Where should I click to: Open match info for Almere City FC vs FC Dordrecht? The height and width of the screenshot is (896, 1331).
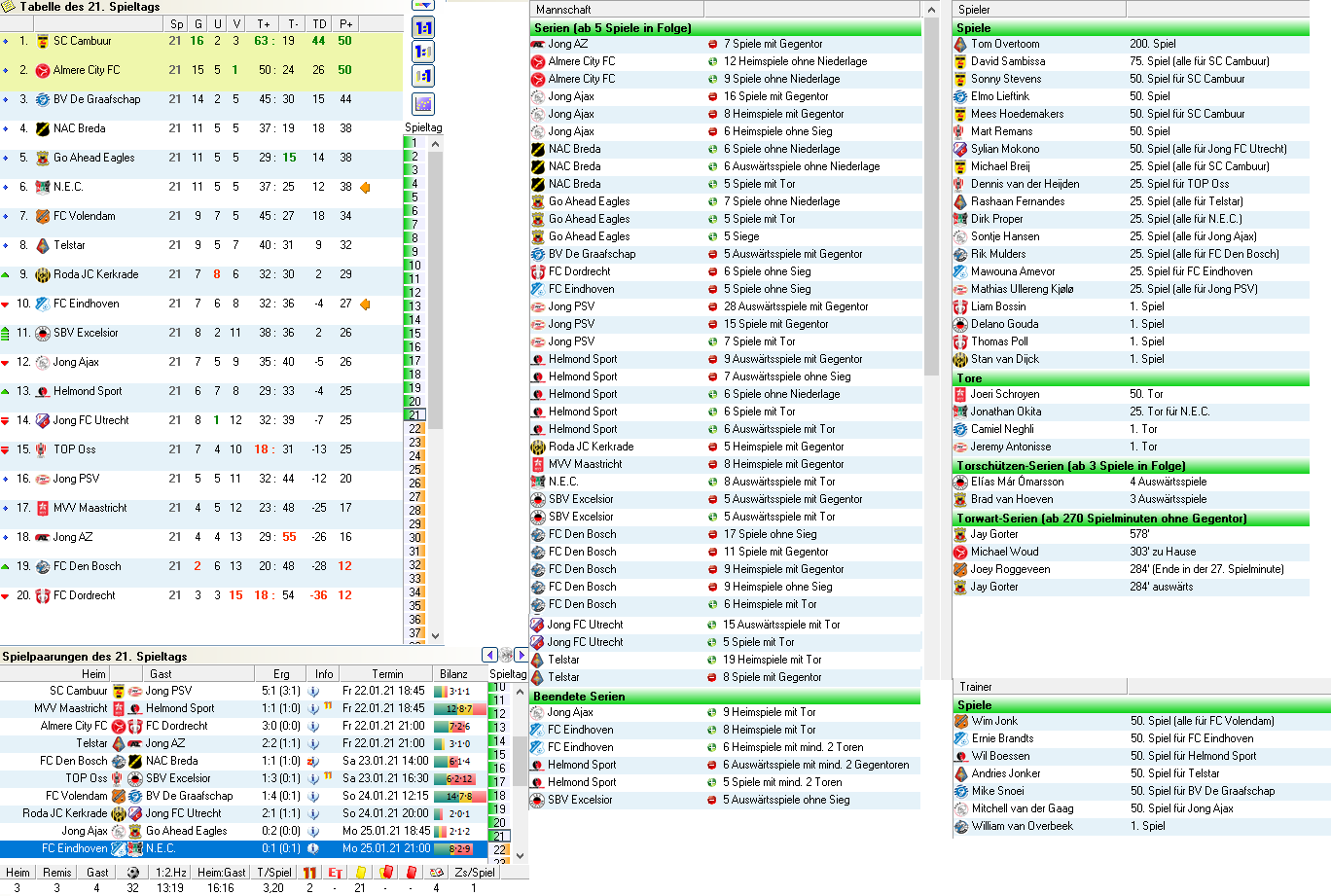click(x=313, y=726)
